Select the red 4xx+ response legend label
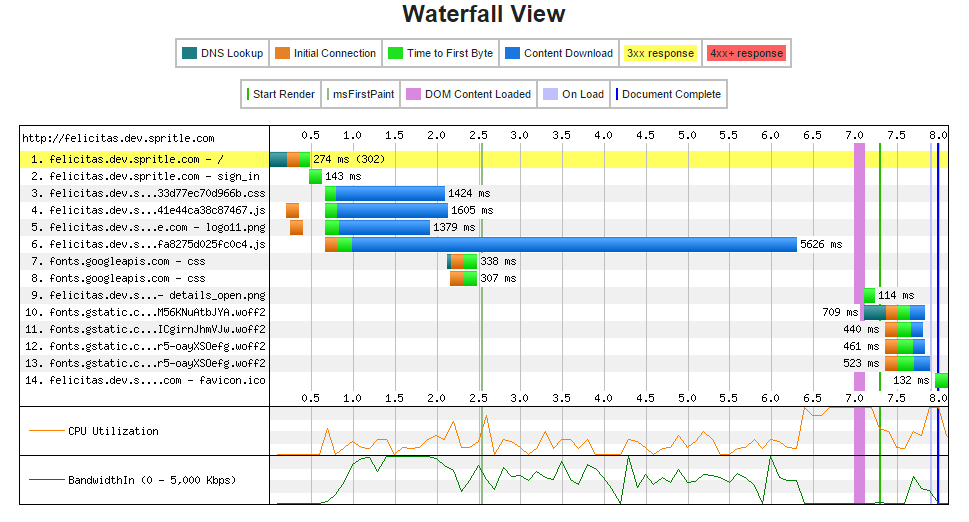Image resolution: width=969 pixels, height=522 pixels. tap(746, 53)
